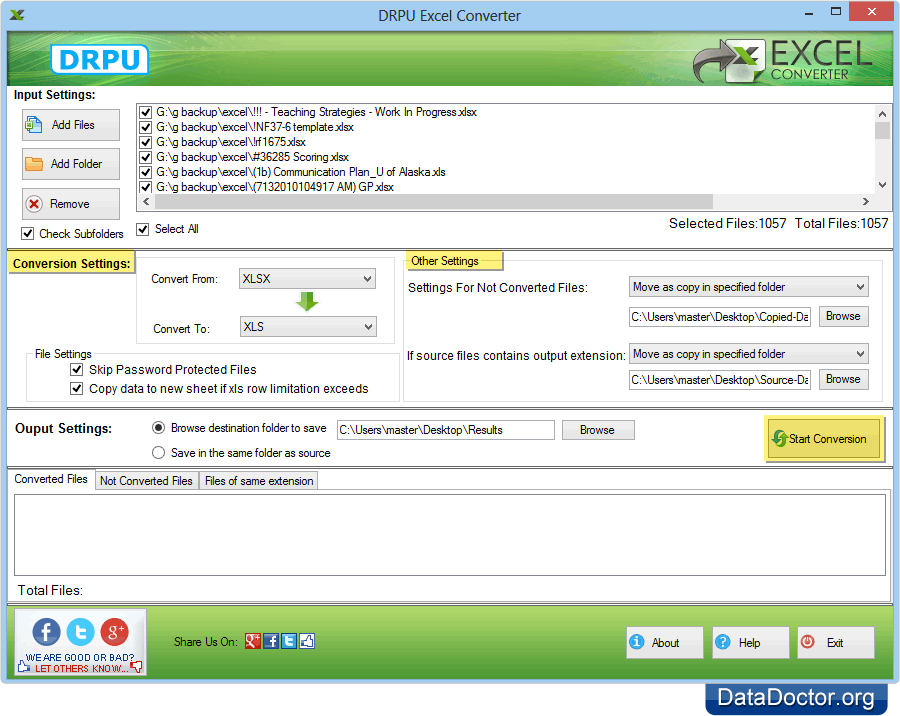The image size is (900, 716).
Task: Click the Copied-Data path field
Action: [x=720, y=317]
